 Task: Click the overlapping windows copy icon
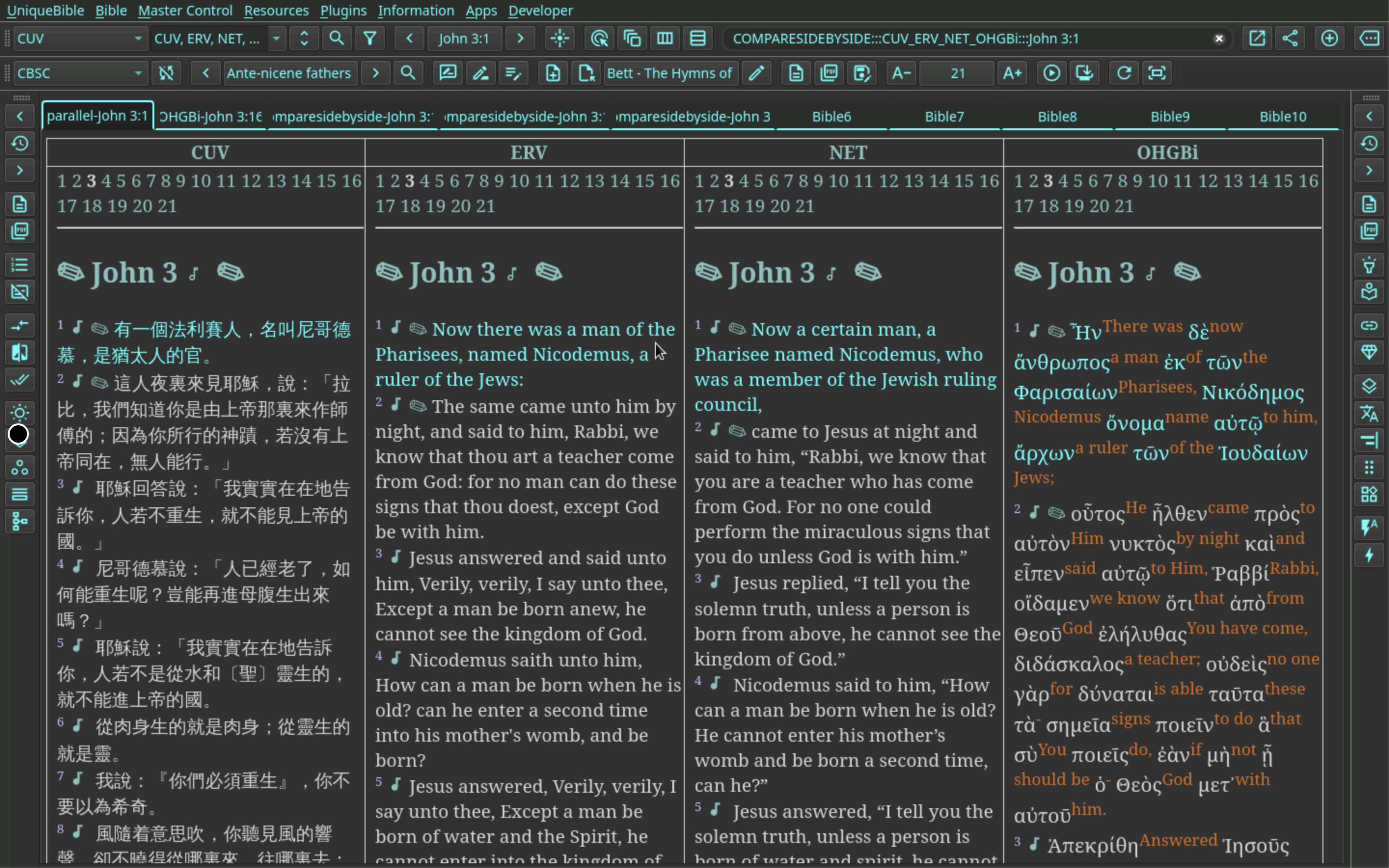(x=632, y=39)
